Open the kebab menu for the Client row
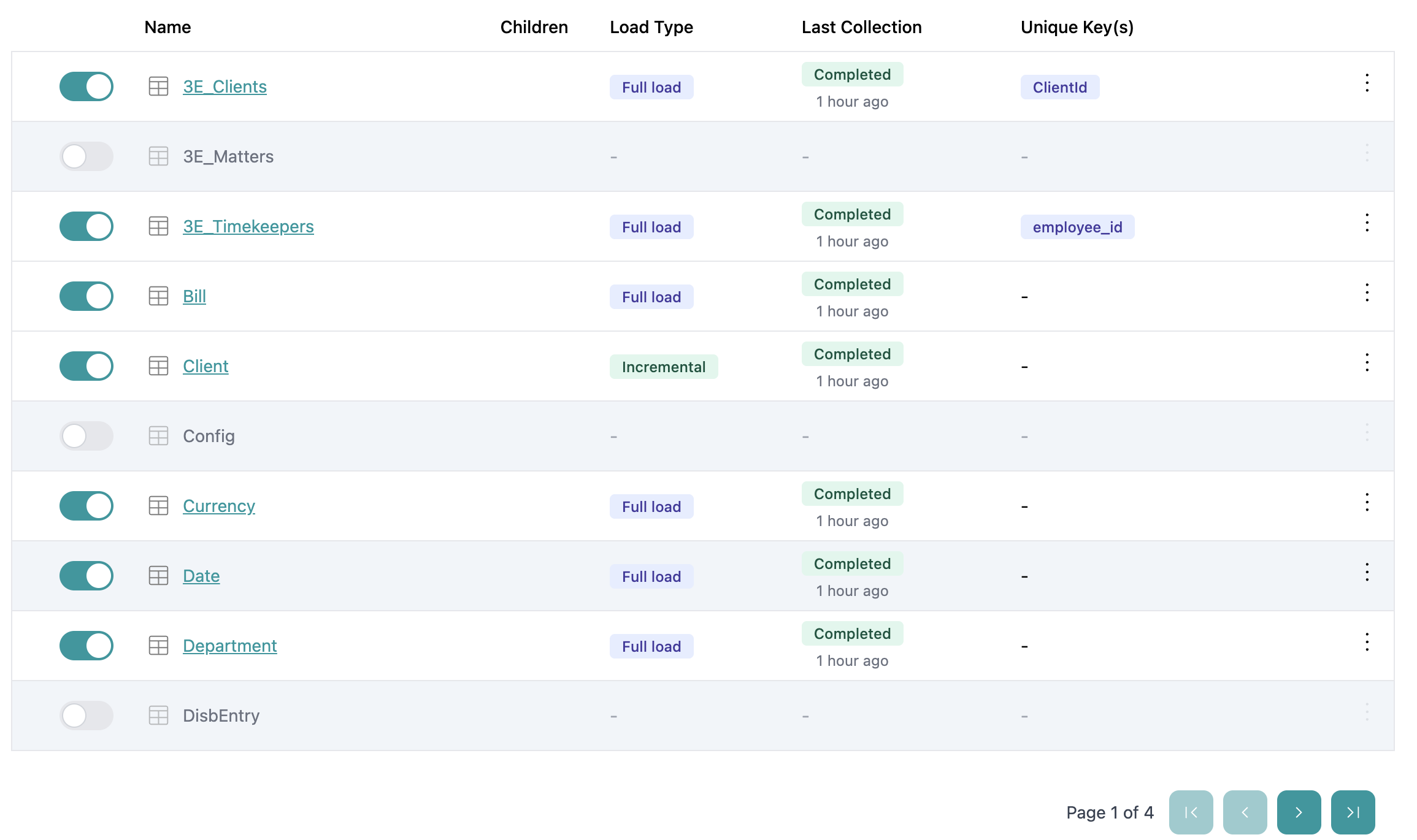 [1367, 362]
